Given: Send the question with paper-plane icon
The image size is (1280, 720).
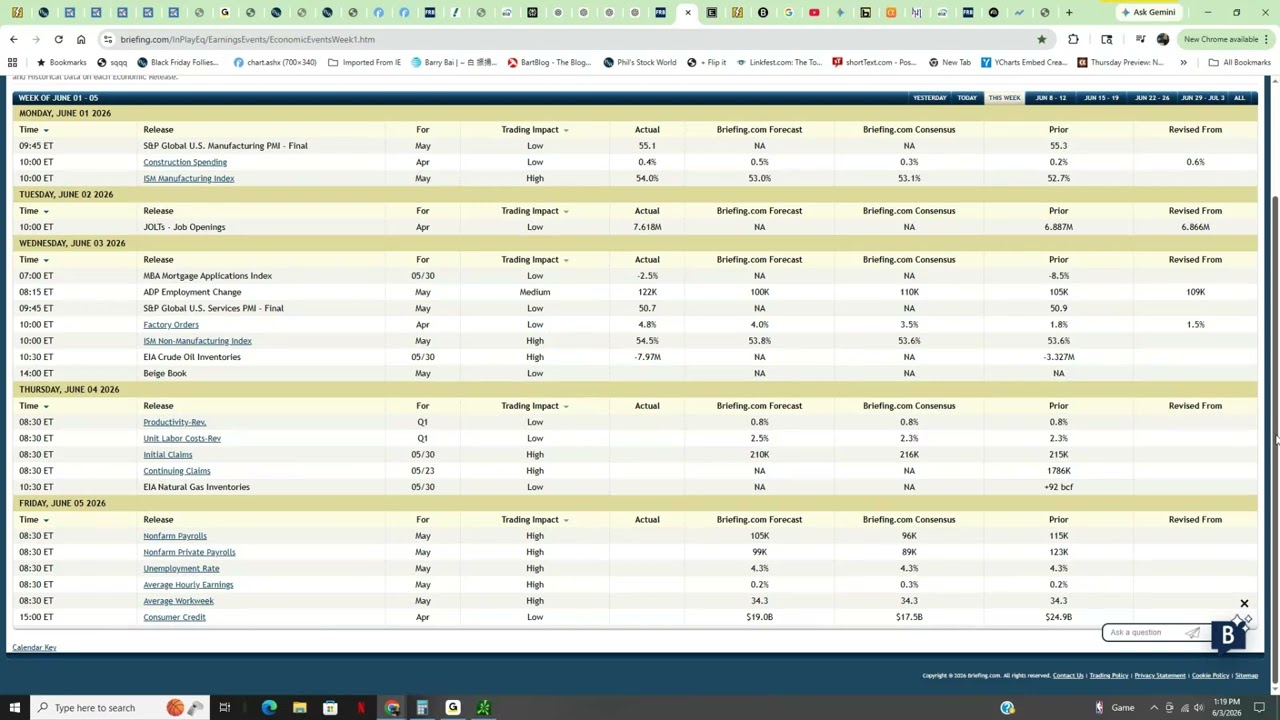Looking at the screenshot, I should pyautogui.click(x=1193, y=632).
